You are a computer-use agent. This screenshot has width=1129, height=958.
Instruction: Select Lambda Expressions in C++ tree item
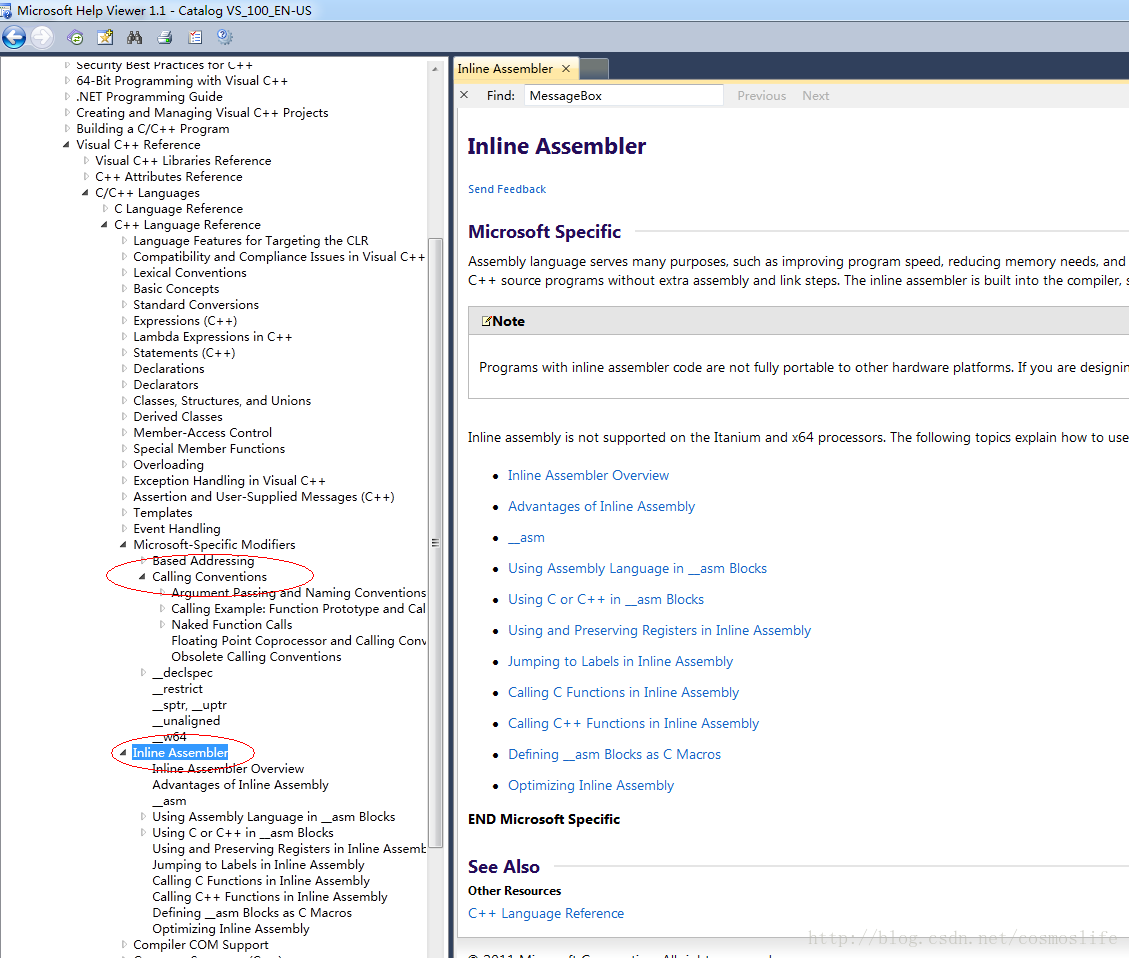(x=212, y=337)
